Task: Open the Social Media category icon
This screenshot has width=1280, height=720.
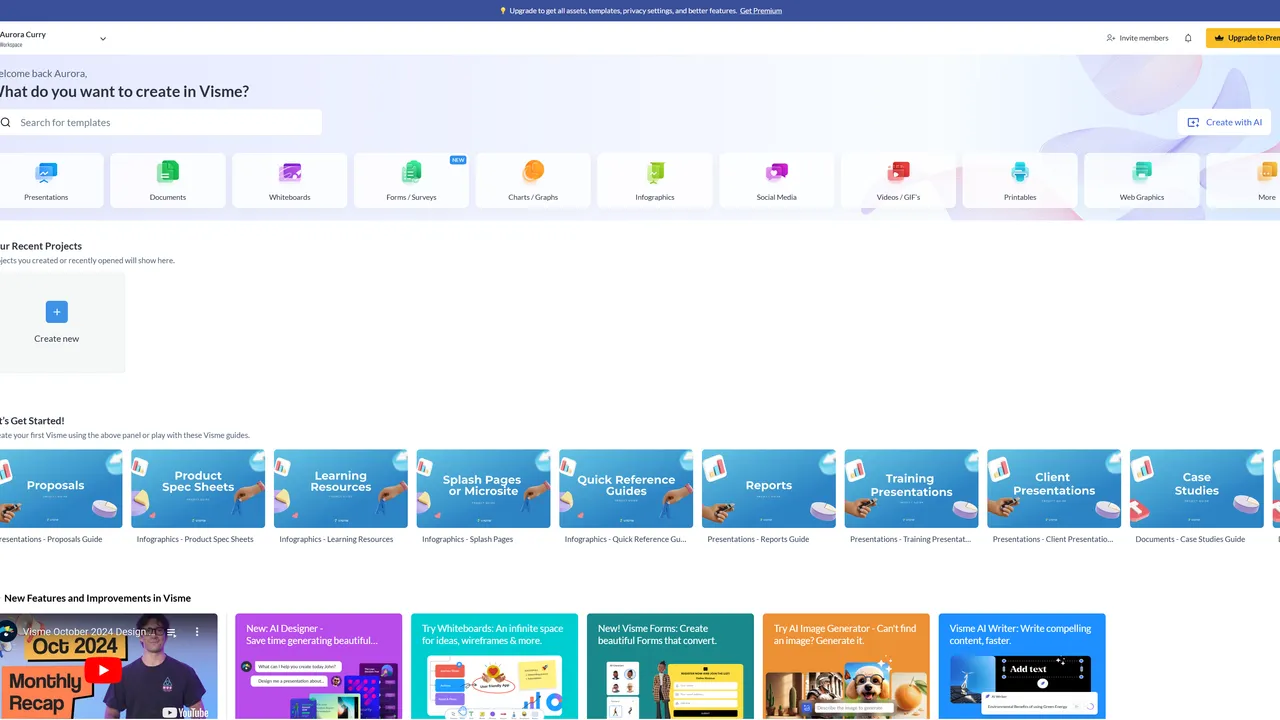Action: 777,172
